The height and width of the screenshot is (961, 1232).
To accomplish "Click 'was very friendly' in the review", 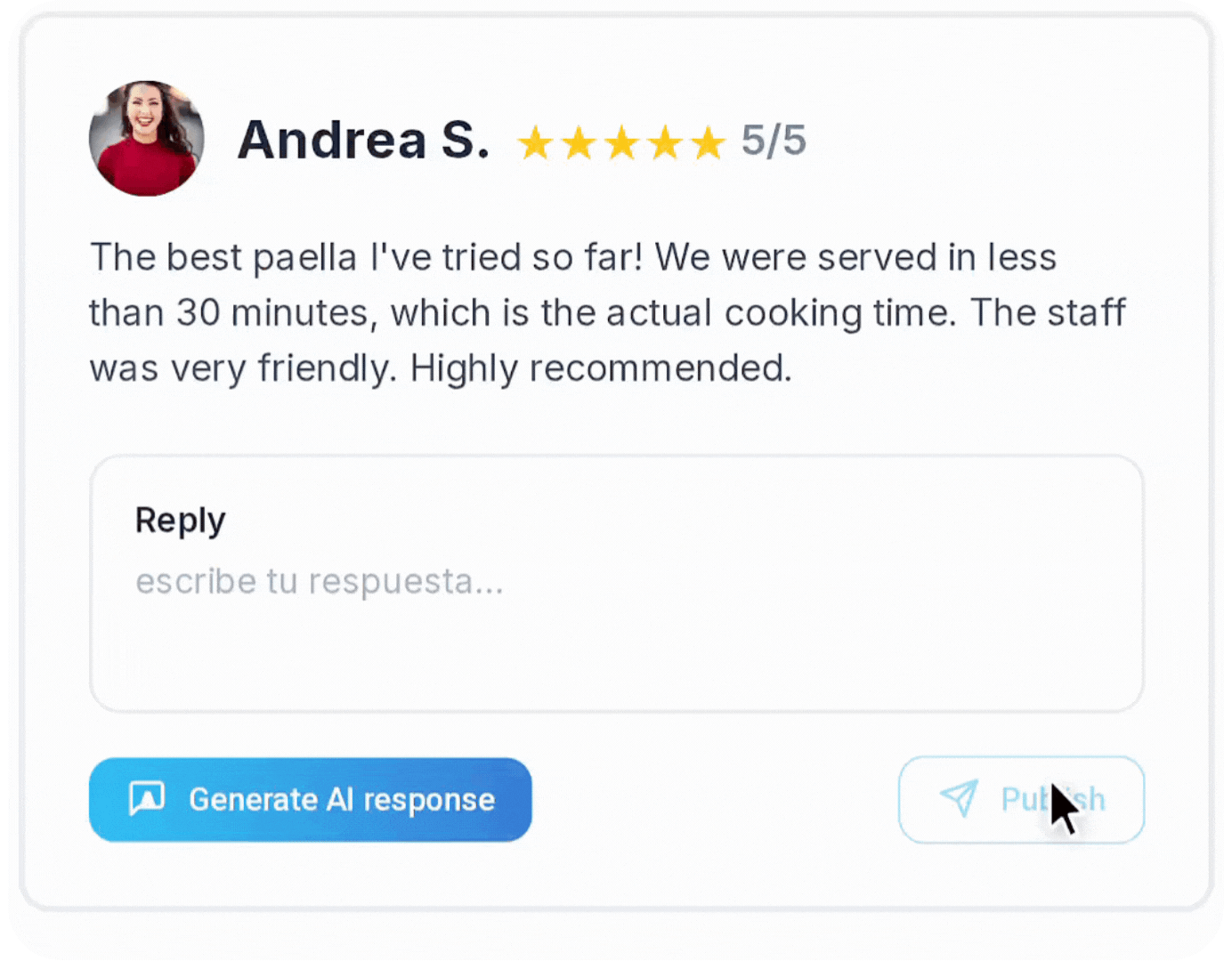I will pyautogui.click(x=241, y=368).
